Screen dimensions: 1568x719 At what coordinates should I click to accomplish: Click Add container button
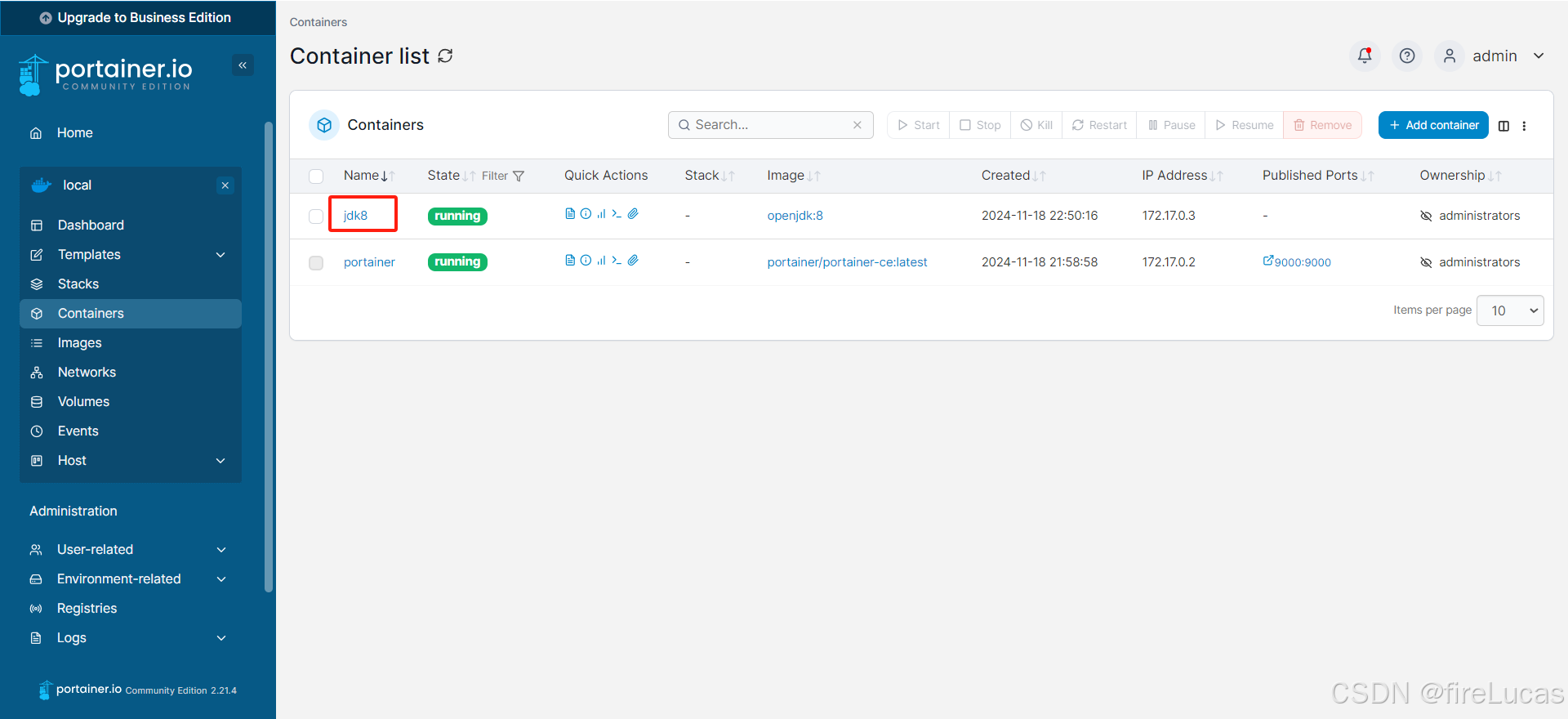(1433, 125)
